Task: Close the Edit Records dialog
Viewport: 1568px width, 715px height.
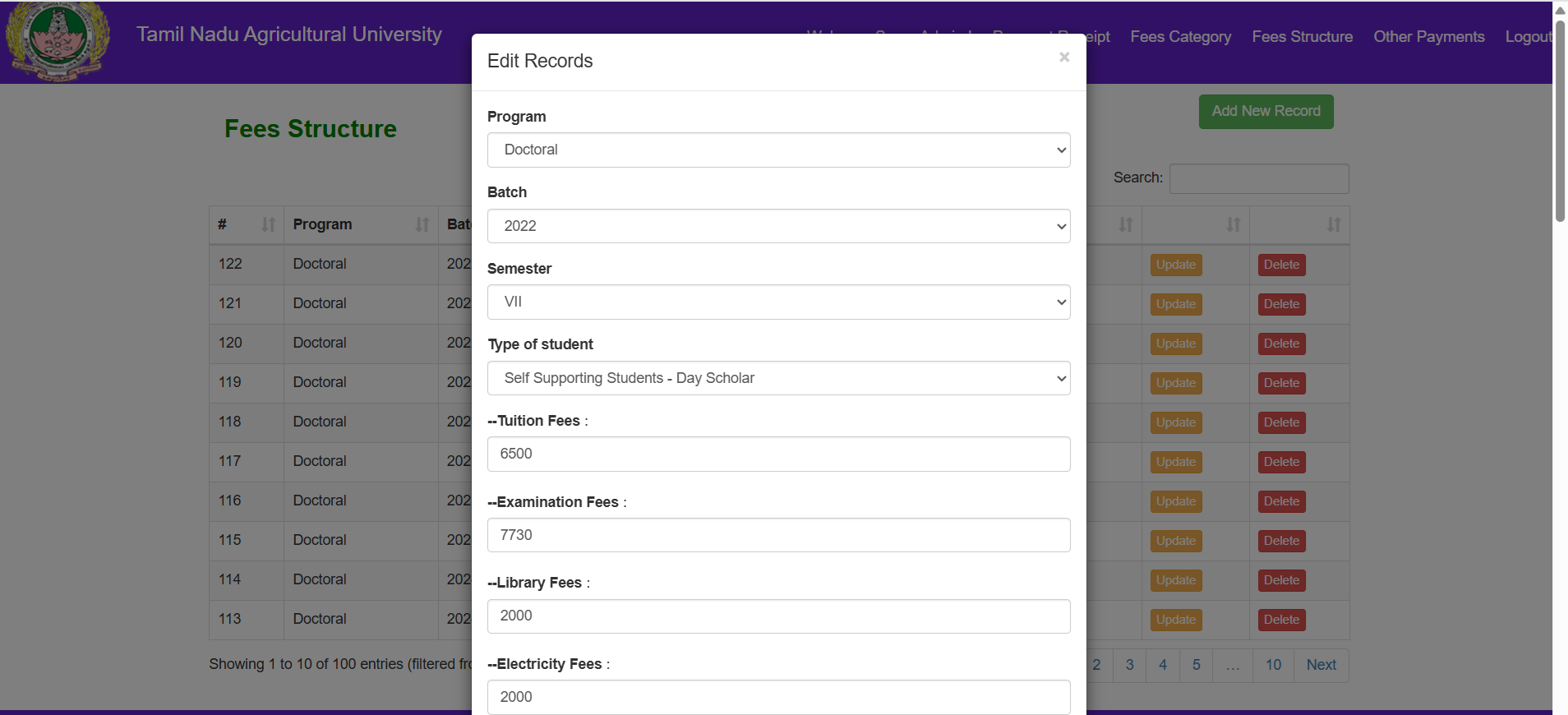Action: coord(1064,57)
